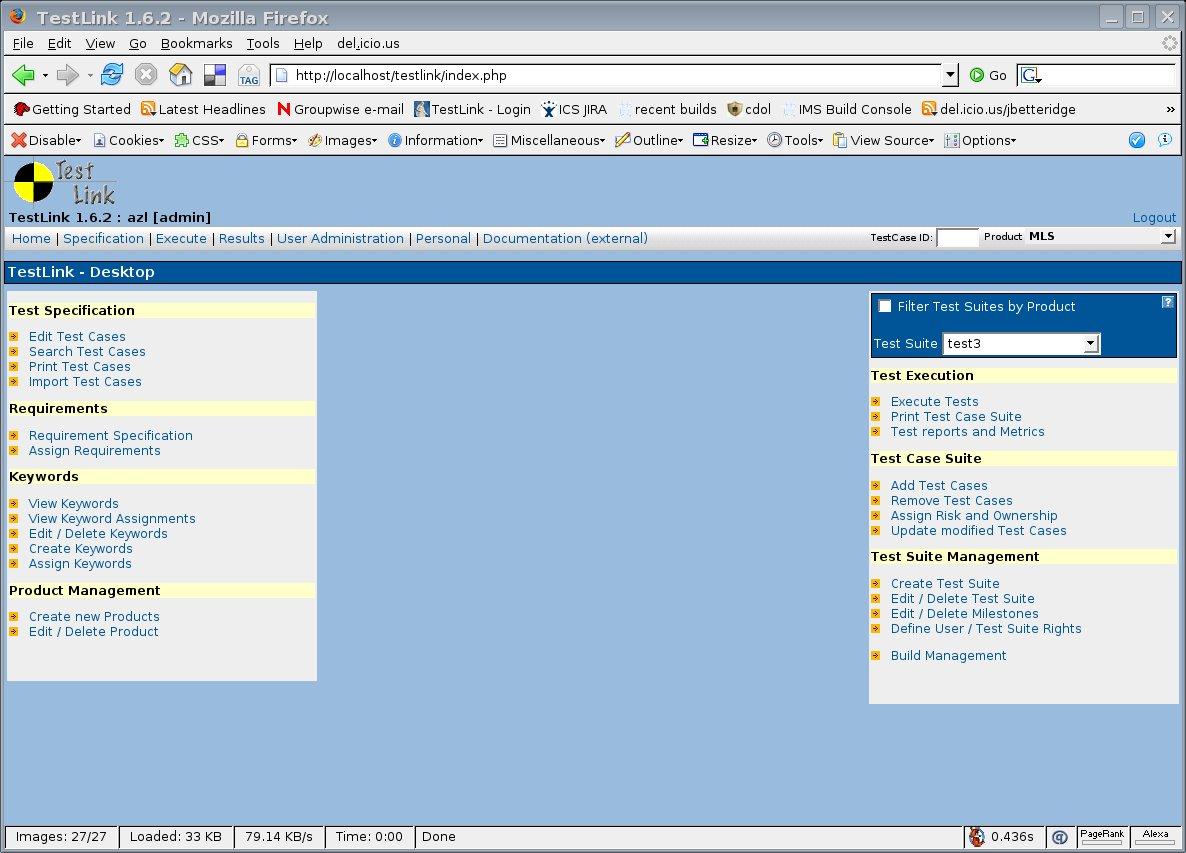This screenshot has height=853, width=1186.
Task: Open the Edit menu
Action: click(x=59, y=43)
